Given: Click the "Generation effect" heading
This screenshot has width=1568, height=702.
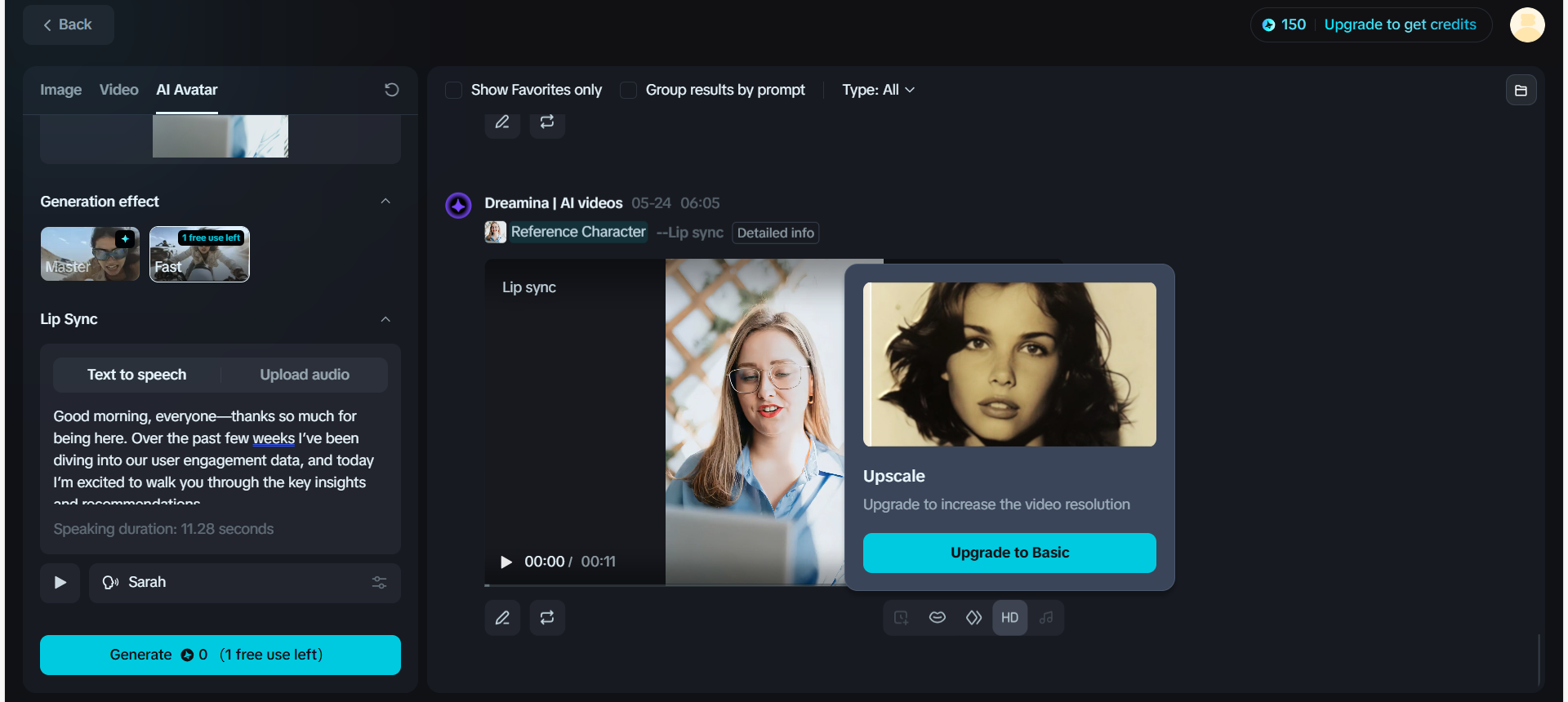Looking at the screenshot, I should tap(100, 202).
